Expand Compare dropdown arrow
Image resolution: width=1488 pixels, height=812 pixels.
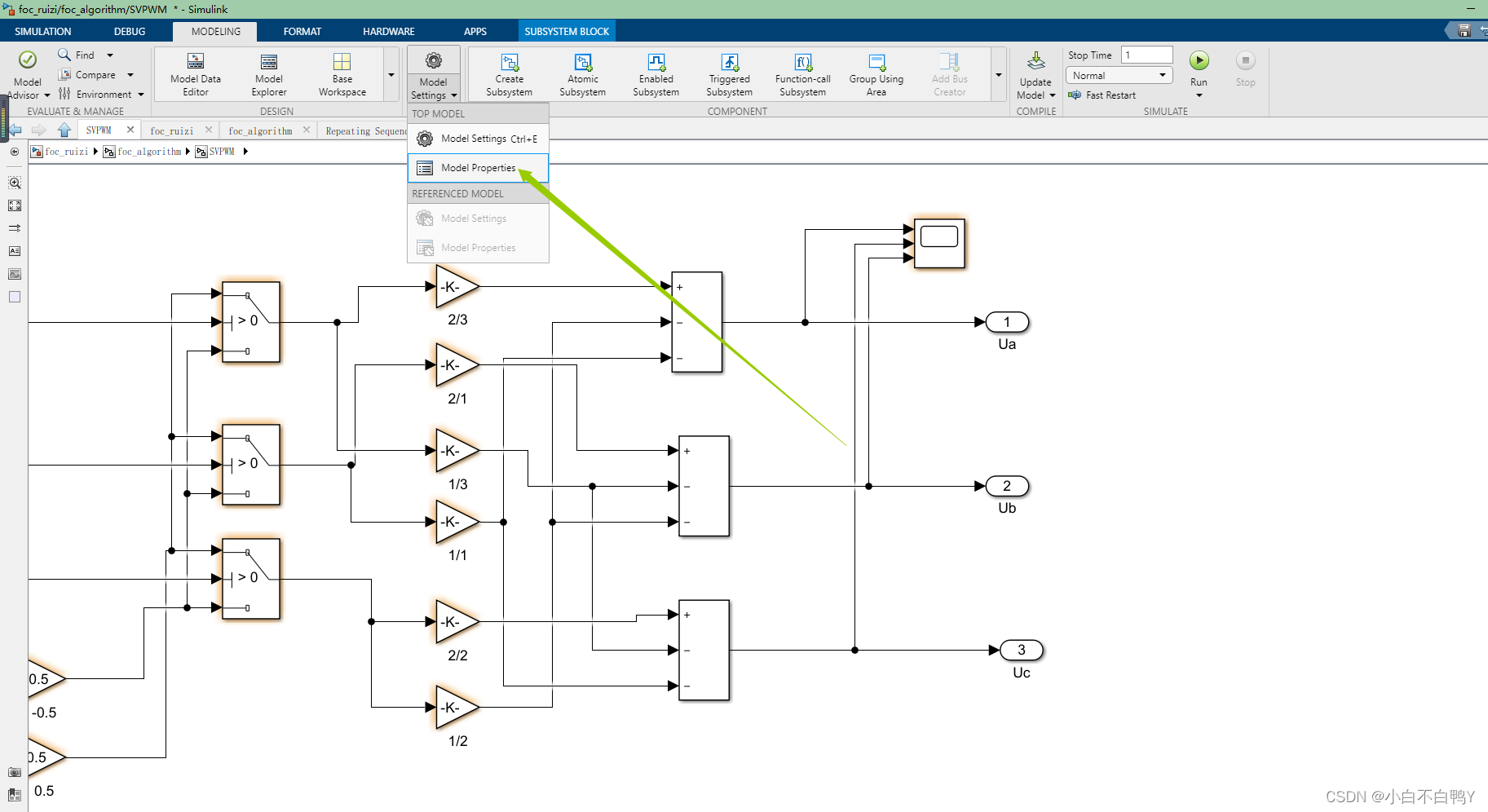(130, 75)
